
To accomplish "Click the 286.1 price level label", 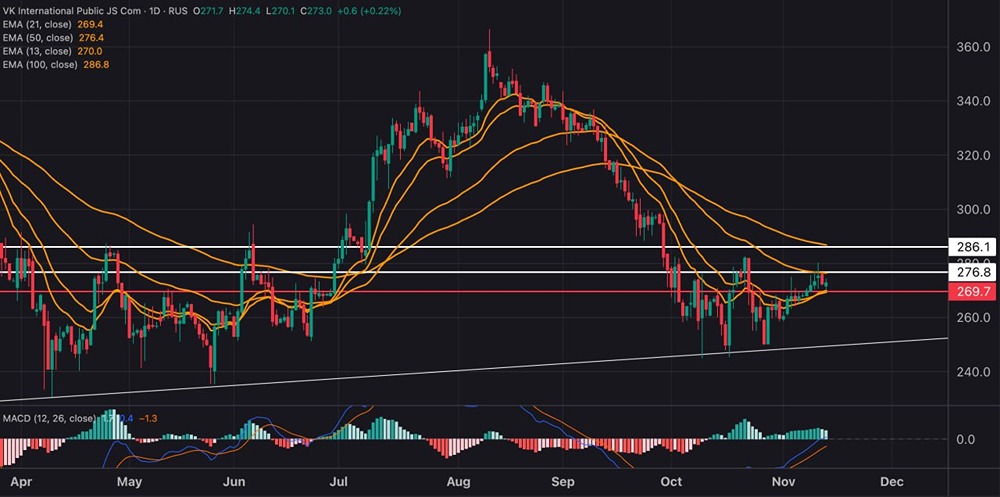I will 974,246.
